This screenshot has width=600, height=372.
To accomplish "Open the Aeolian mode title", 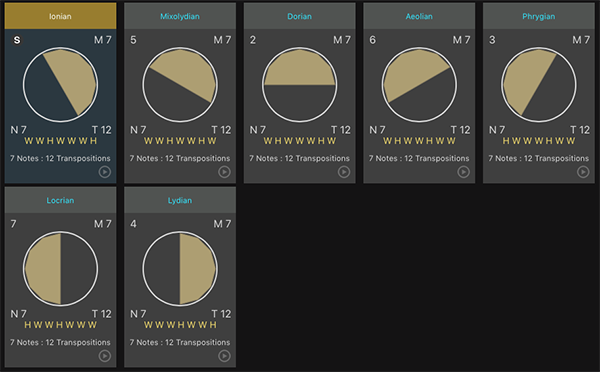I will 419,16.
